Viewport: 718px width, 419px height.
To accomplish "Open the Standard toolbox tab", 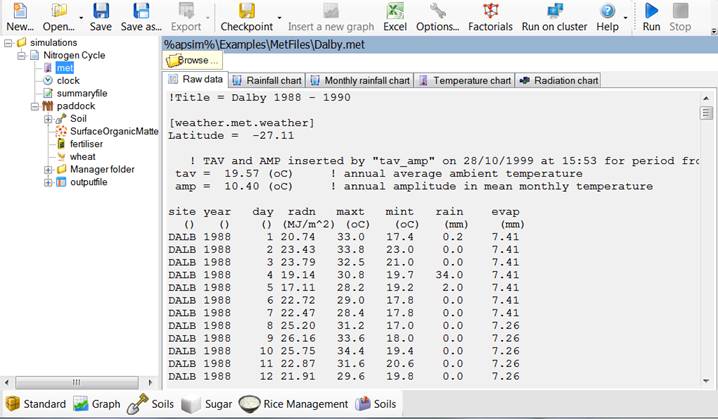I will (36, 404).
